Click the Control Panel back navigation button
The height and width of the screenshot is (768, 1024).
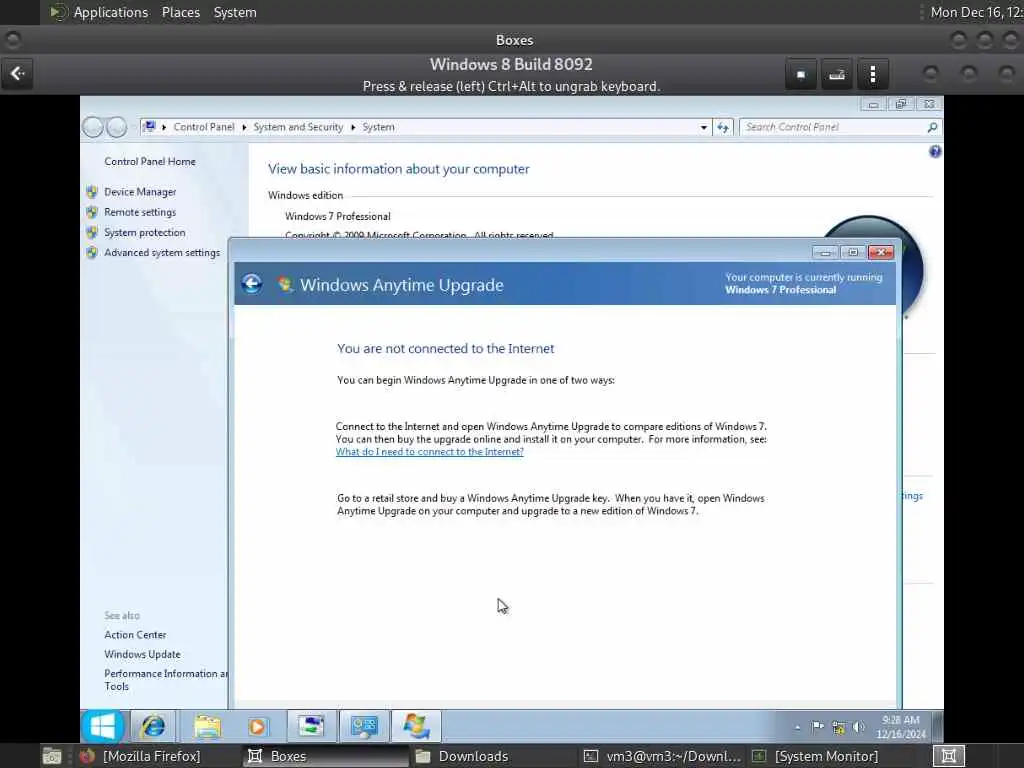pos(93,127)
